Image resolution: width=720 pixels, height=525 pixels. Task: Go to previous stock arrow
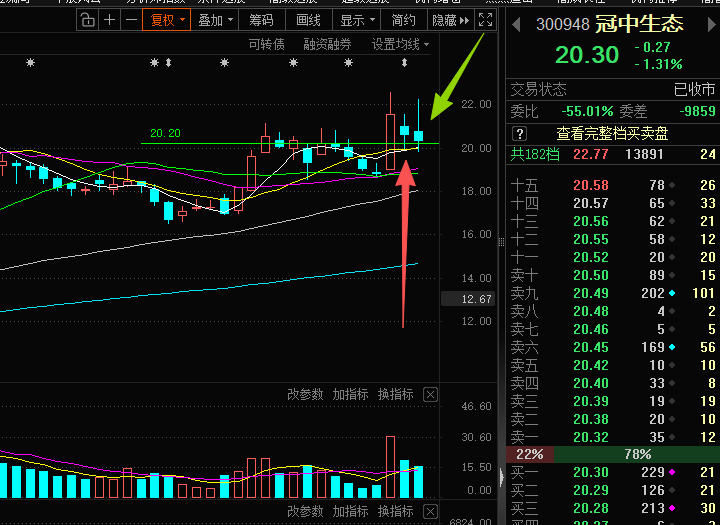[517, 24]
